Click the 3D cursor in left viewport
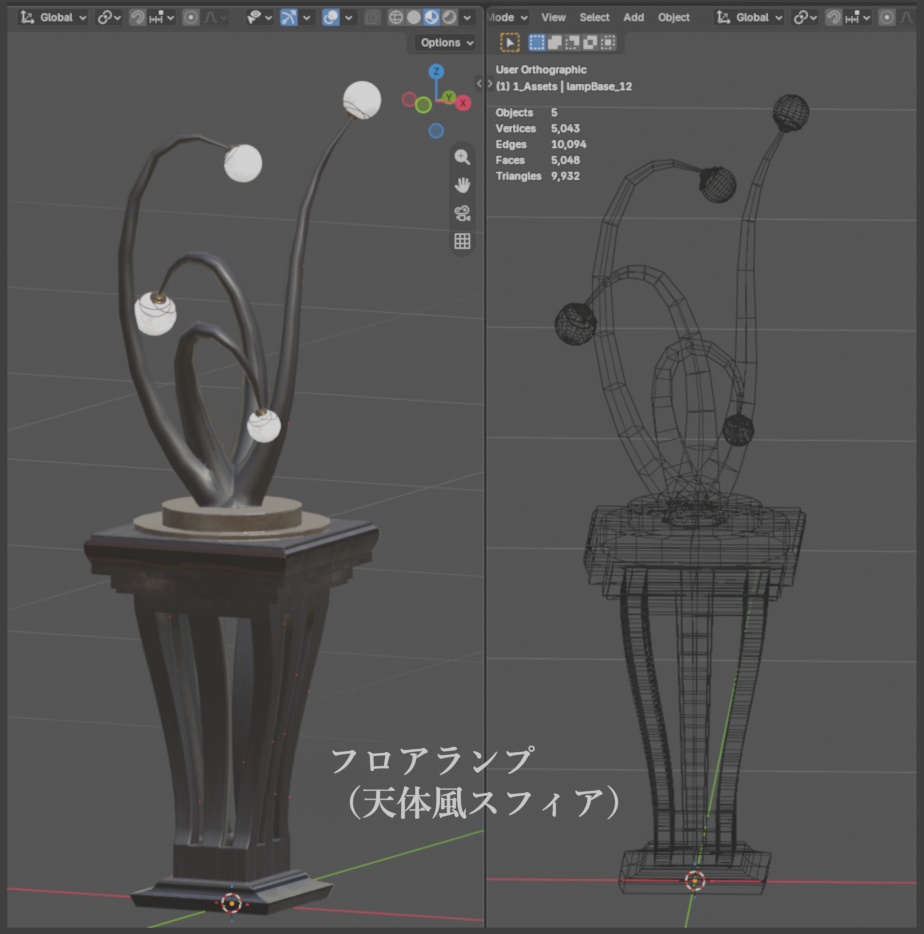The width and height of the screenshot is (924, 934). coord(232,903)
